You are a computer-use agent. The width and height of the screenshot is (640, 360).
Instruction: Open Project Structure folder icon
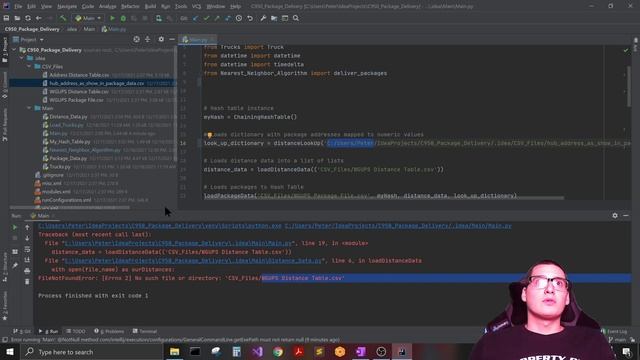point(274,18)
